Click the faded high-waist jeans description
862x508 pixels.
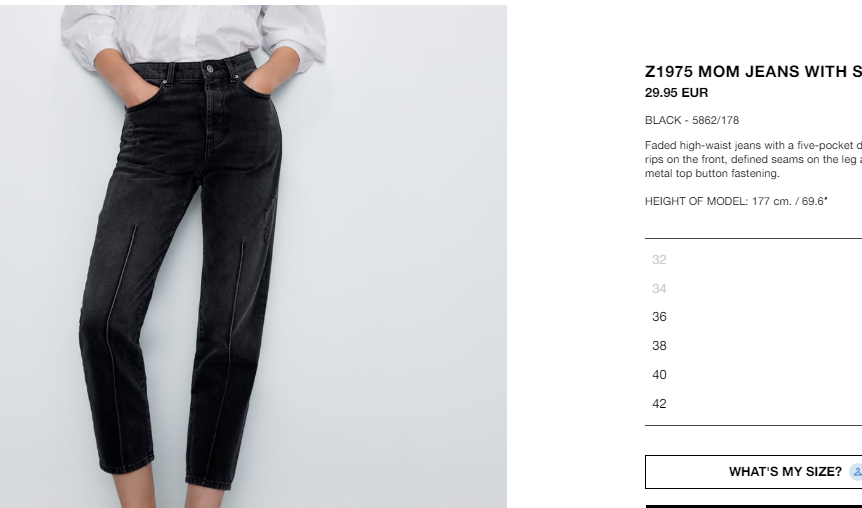pos(754,159)
